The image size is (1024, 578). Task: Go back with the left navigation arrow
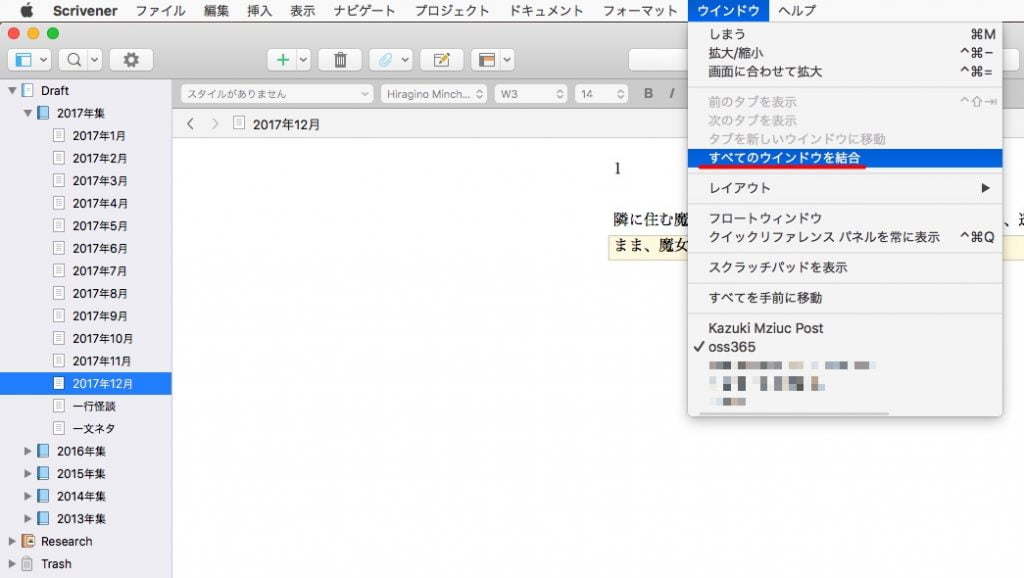[190, 123]
